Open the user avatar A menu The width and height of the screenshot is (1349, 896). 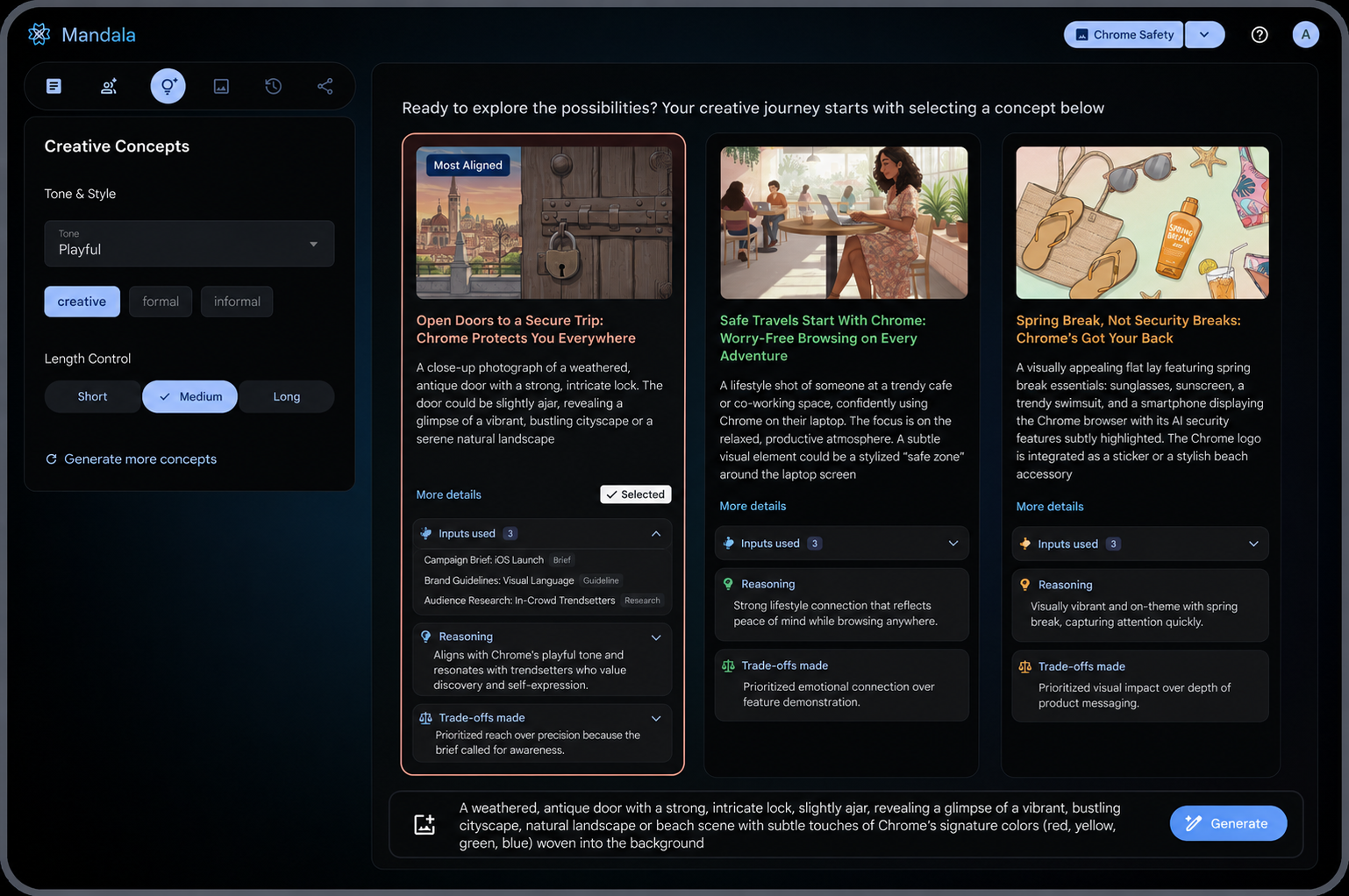point(1305,34)
